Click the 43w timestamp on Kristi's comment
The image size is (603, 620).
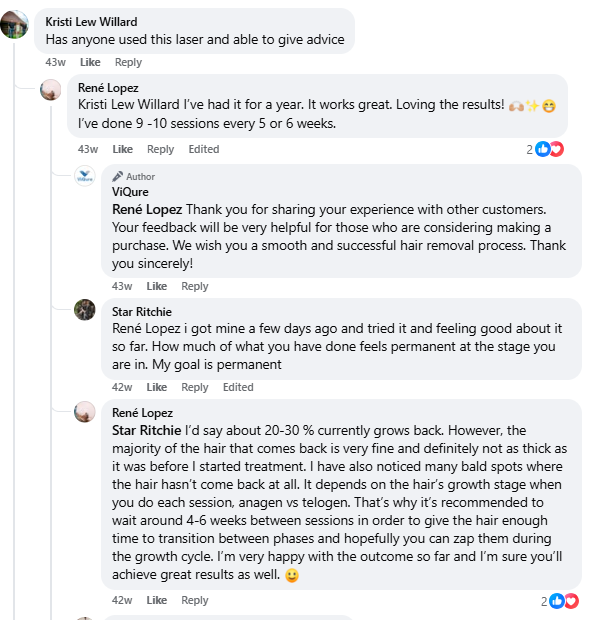(x=56, y=62)
